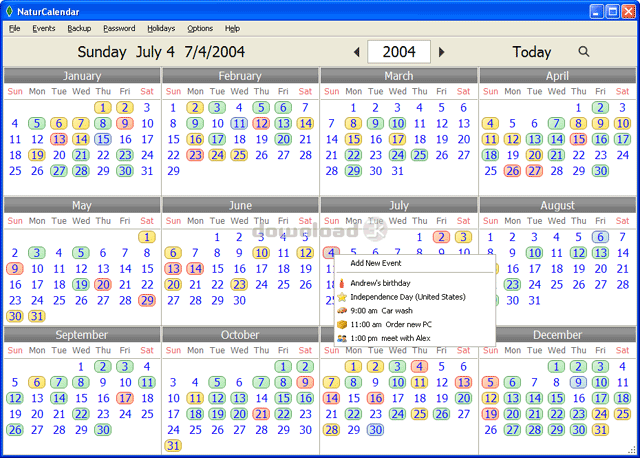Click the NaturCalendar leaf title icon

pos(9,11)
